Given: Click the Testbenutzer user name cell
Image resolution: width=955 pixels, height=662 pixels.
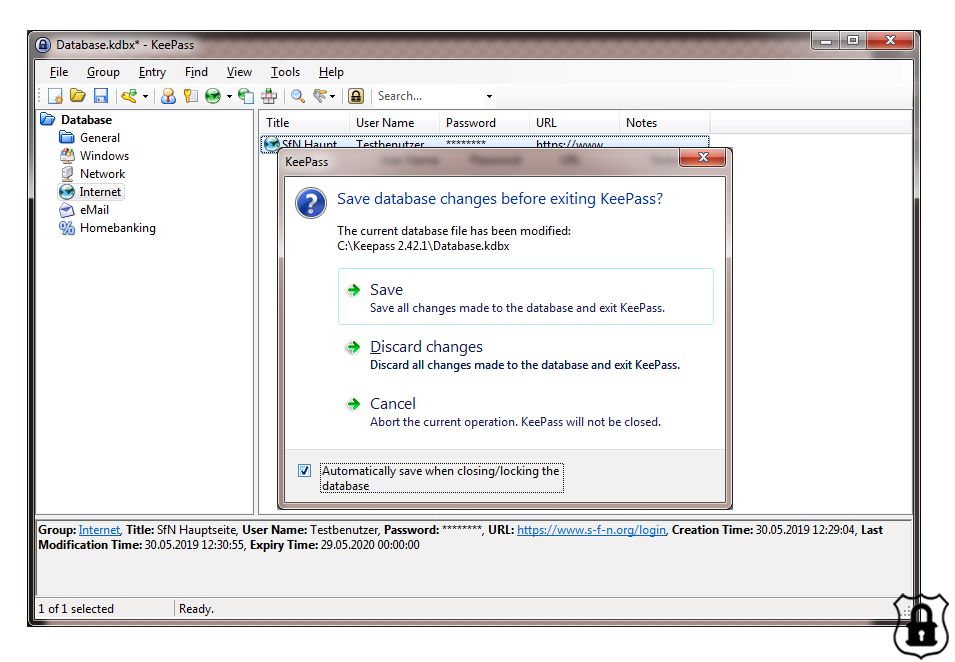Looking at the screenshot, I should [x=390, y=144].
